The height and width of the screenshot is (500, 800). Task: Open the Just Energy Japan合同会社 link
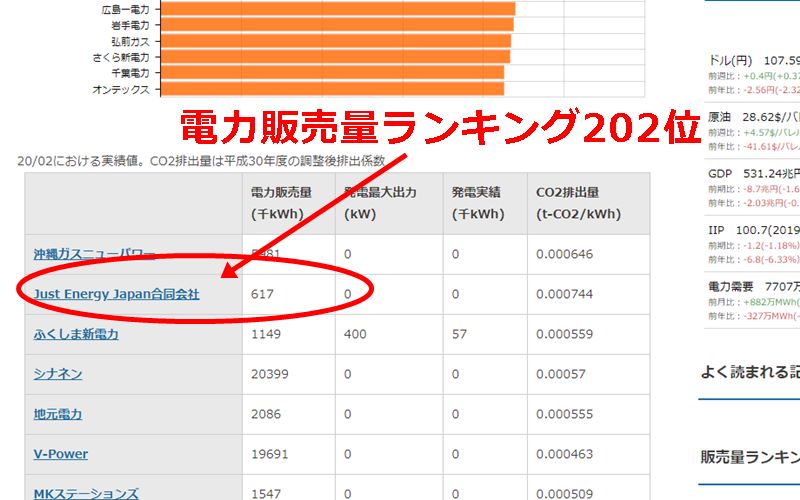[x=116, y=294]
